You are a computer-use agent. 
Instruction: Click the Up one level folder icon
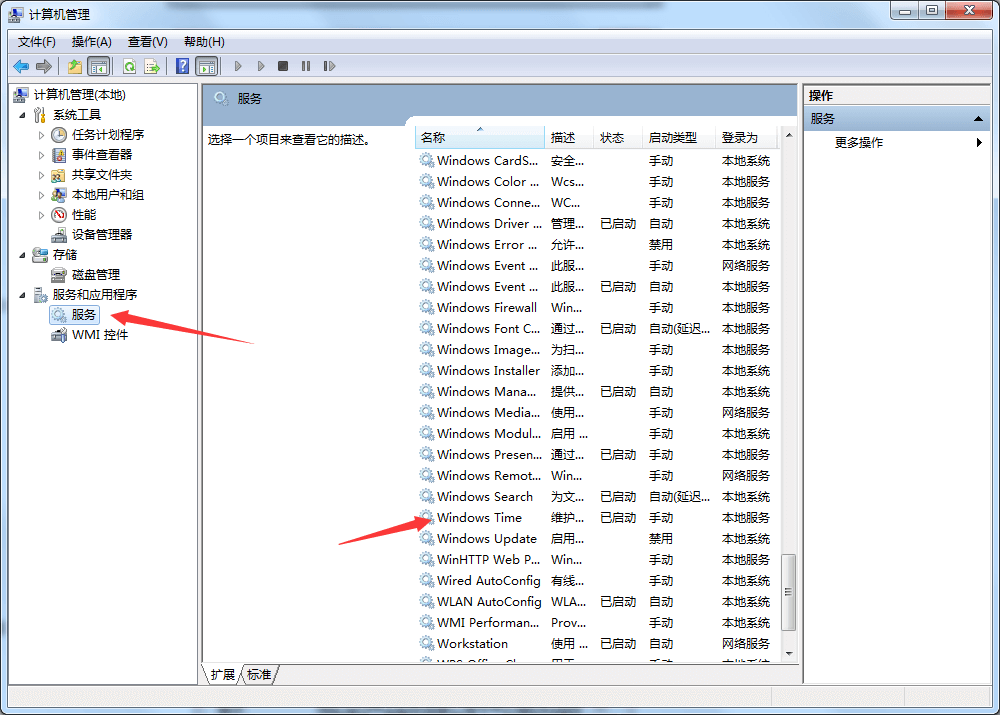tap(75, 66)
